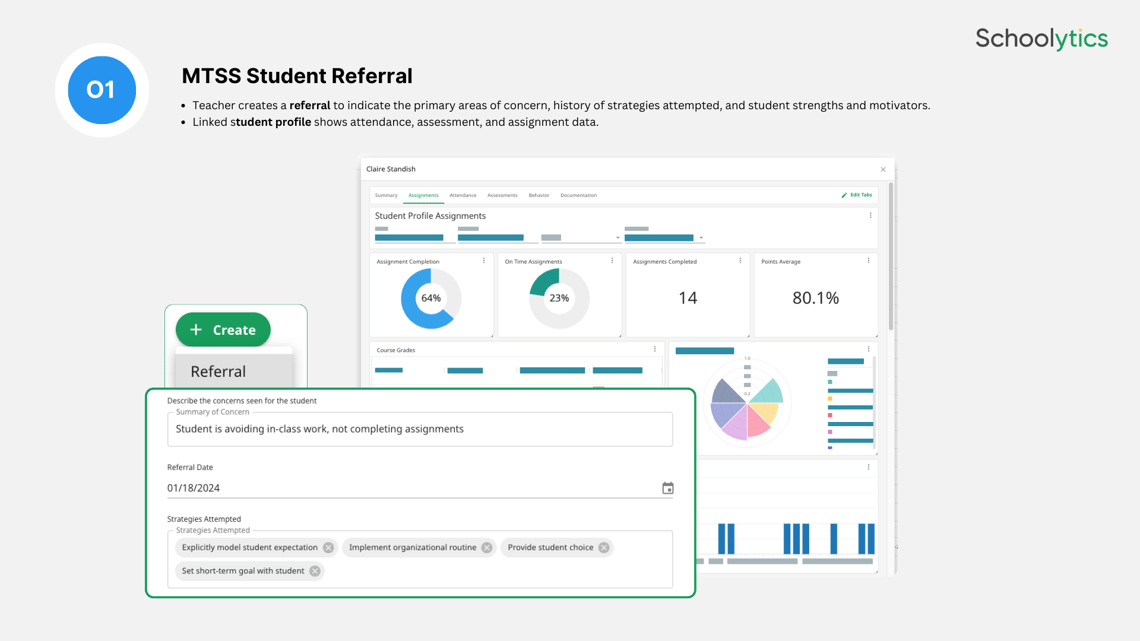The image size is (1140, 641).
Task: Remove the 'Set short-term goal with student' chip
Action: (x=315, y=570)
